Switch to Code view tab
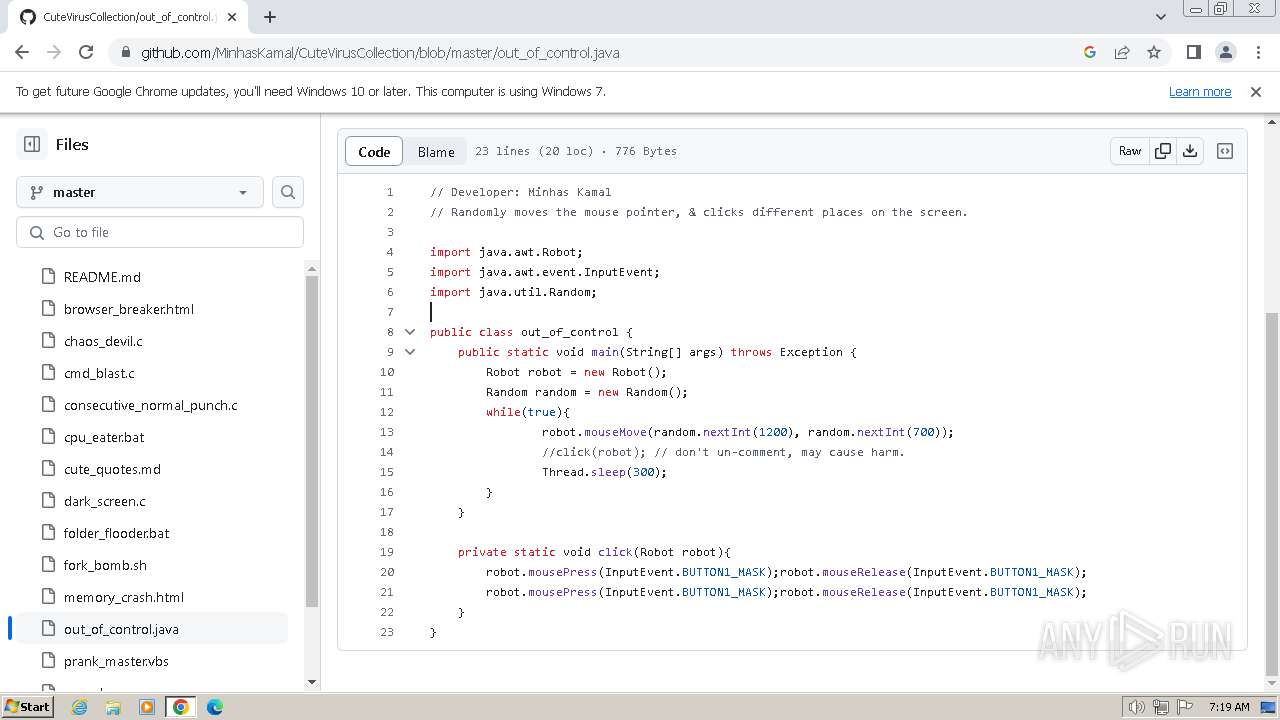1280x720 pixels. (374, 152)
